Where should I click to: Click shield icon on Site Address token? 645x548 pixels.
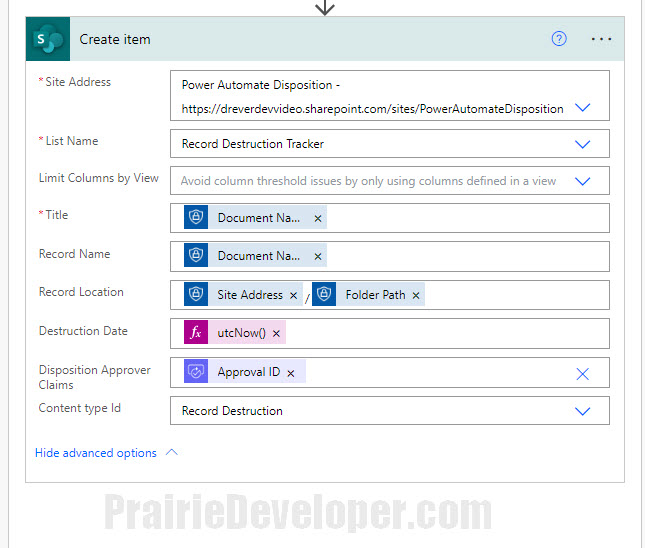pyautogui.click(x=196, y=294)
